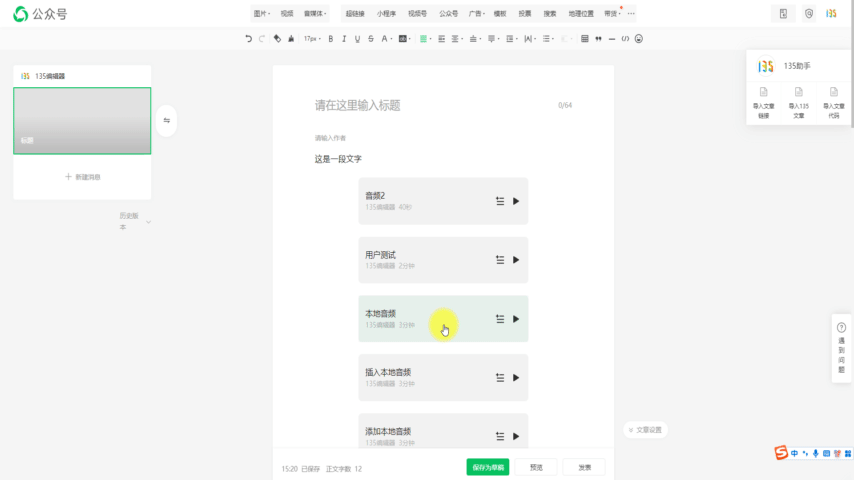Insert a 超链接 hyperlink
The image size is (854, 480).
355,14
